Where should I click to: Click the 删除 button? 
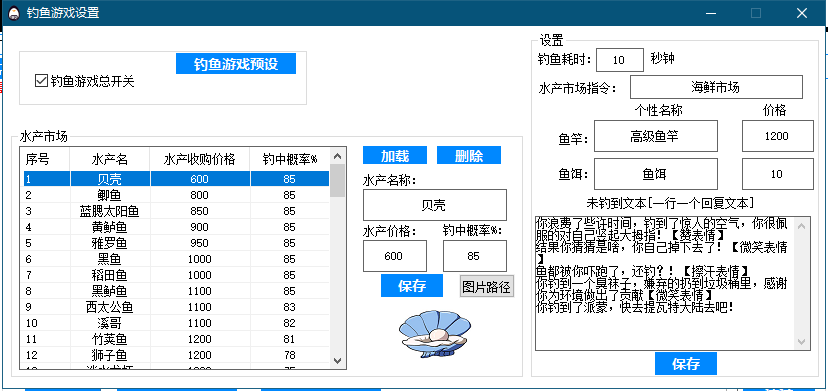pos(469,155)
